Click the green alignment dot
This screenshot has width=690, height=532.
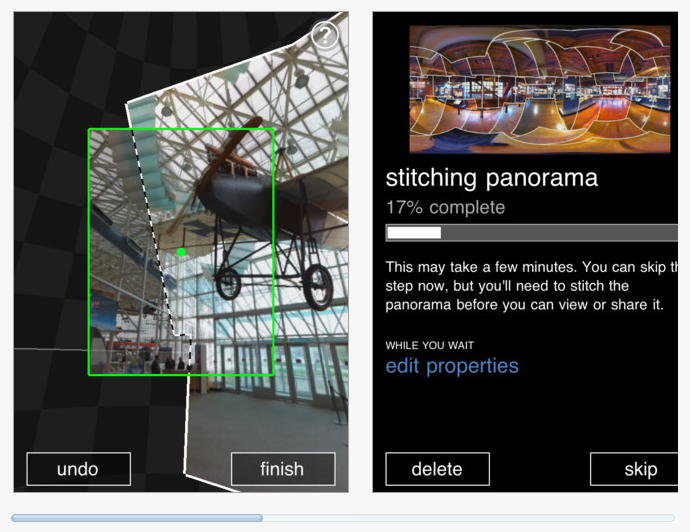[x=181, y=252]
